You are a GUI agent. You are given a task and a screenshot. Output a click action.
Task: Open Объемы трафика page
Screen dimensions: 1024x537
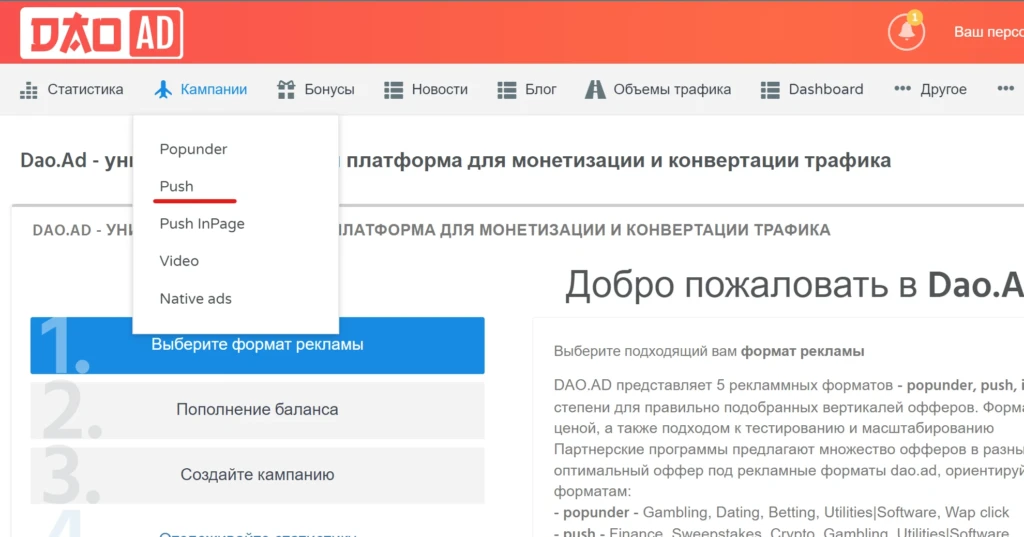672,90
